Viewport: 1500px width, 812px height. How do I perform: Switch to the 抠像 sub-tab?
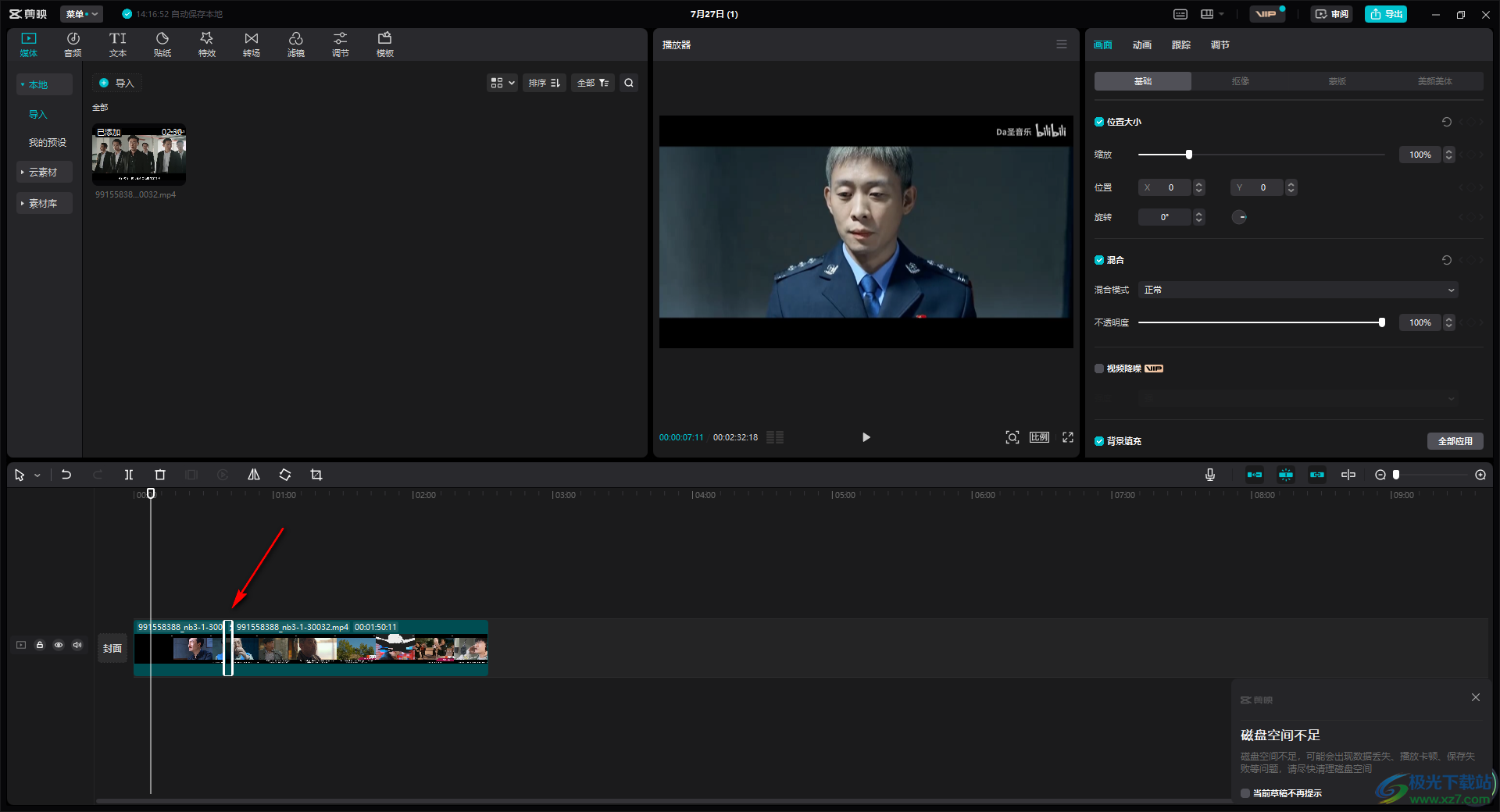pos(1241,81)
